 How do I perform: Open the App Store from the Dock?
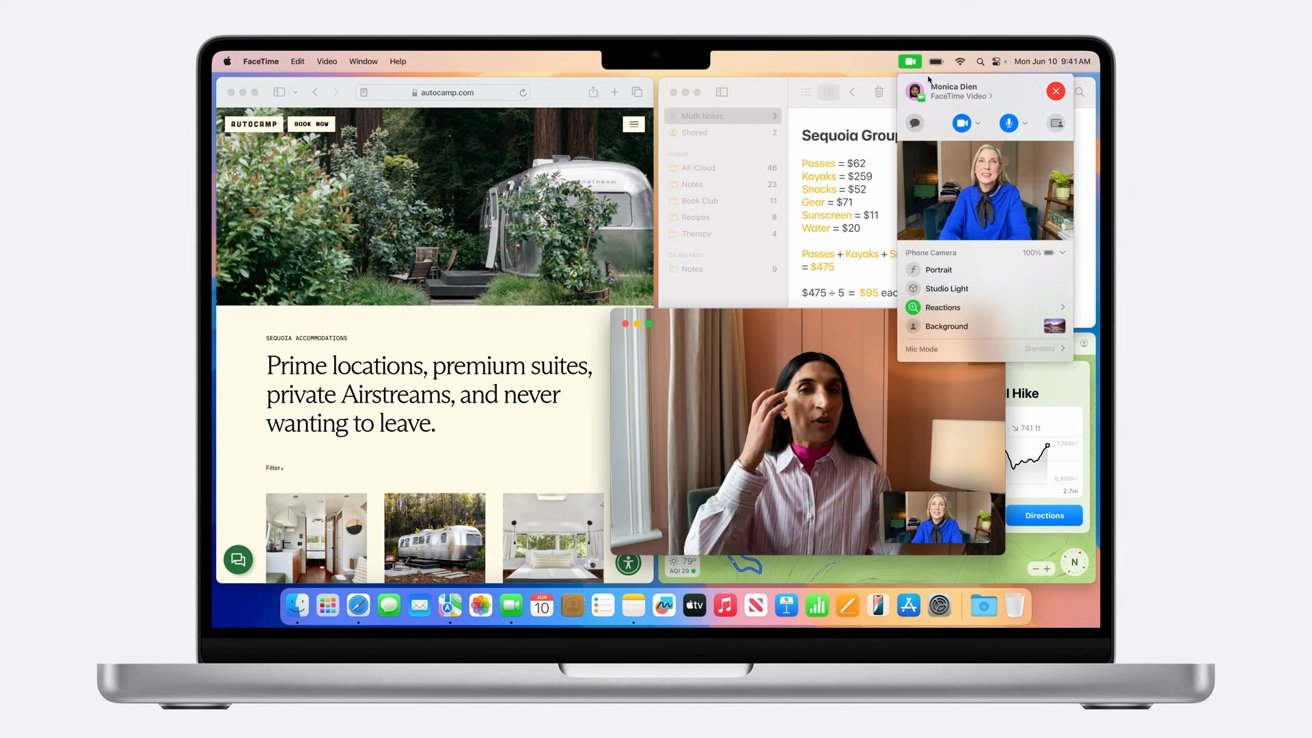908,605
